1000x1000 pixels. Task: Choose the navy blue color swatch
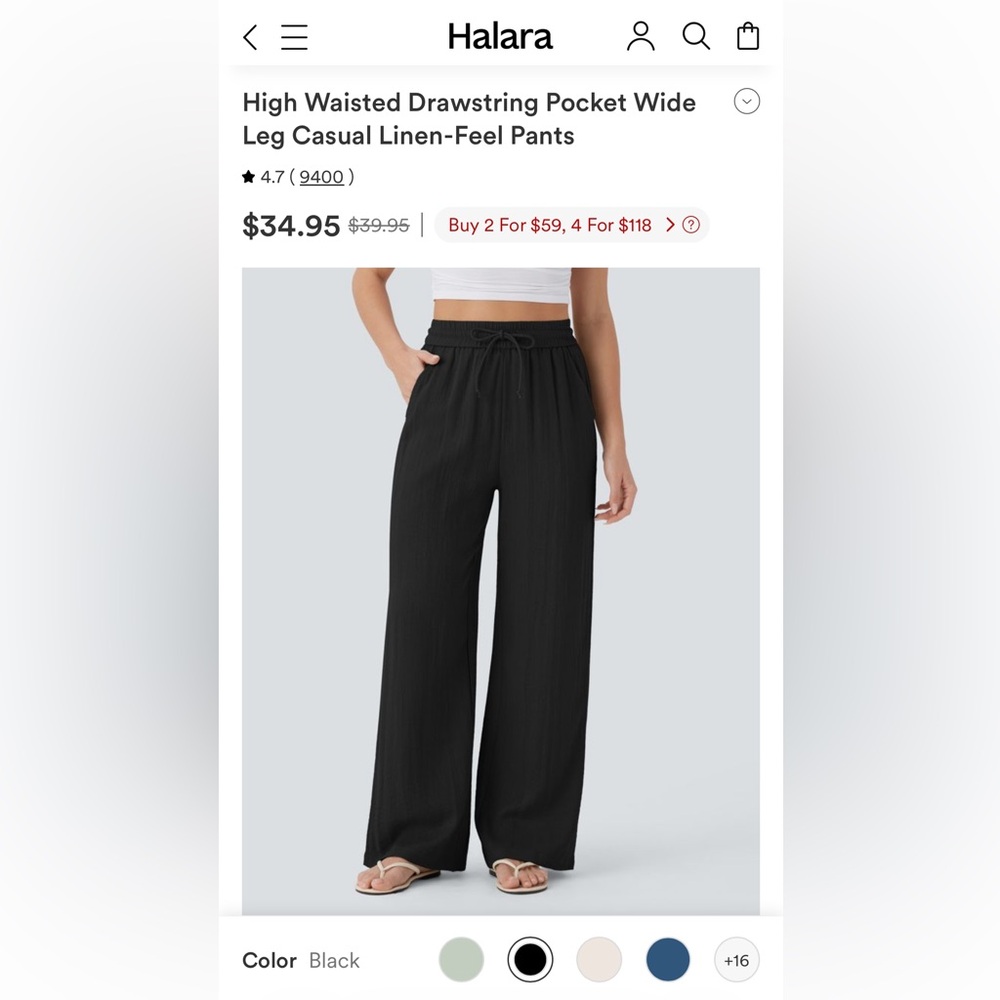pos(668,959)
